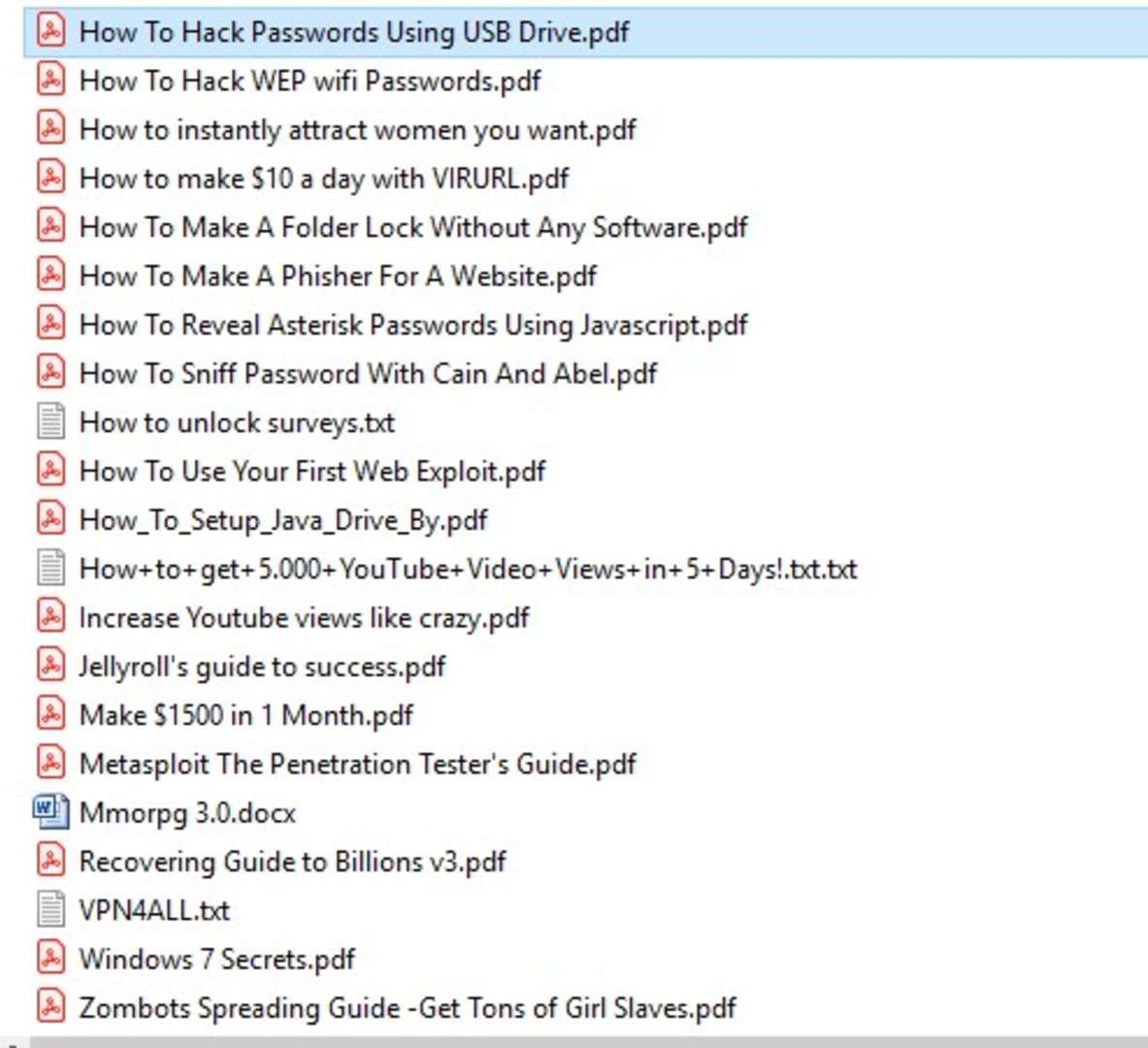Screen dimensions: 1148x1048
Task: Select How To Make A Folder Lock file
Action: coord(412,227)
